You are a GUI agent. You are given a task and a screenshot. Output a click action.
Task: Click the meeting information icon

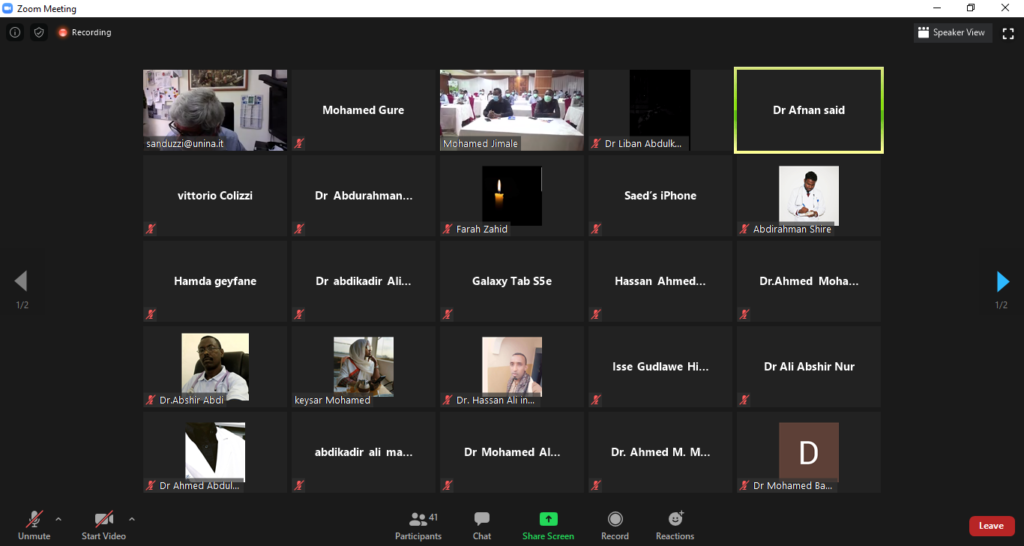click(x=15, y=32)
